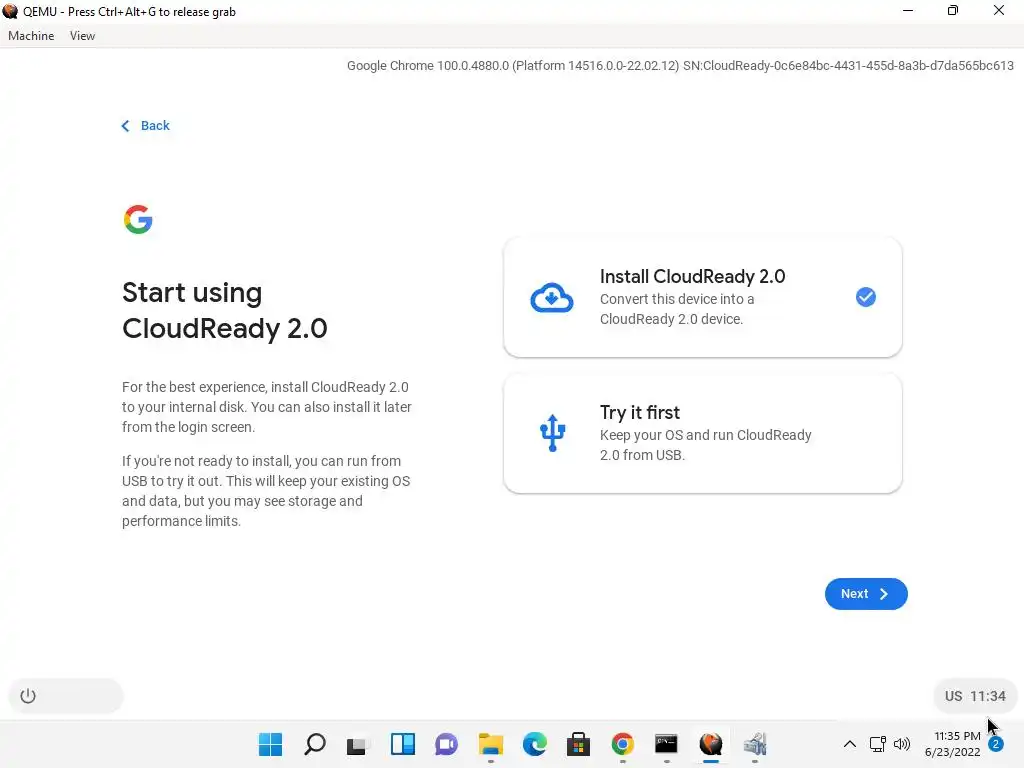
Task: Open the notification count badge
Action: [x=995, y=744]
